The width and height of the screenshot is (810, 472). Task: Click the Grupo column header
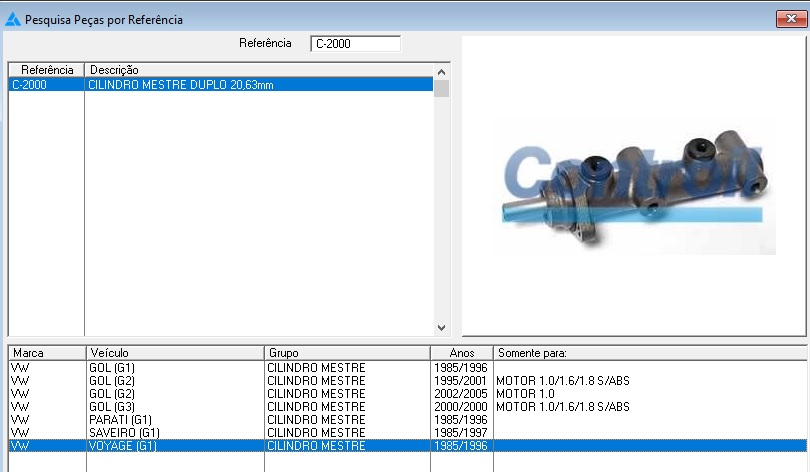tap(347, 353)
